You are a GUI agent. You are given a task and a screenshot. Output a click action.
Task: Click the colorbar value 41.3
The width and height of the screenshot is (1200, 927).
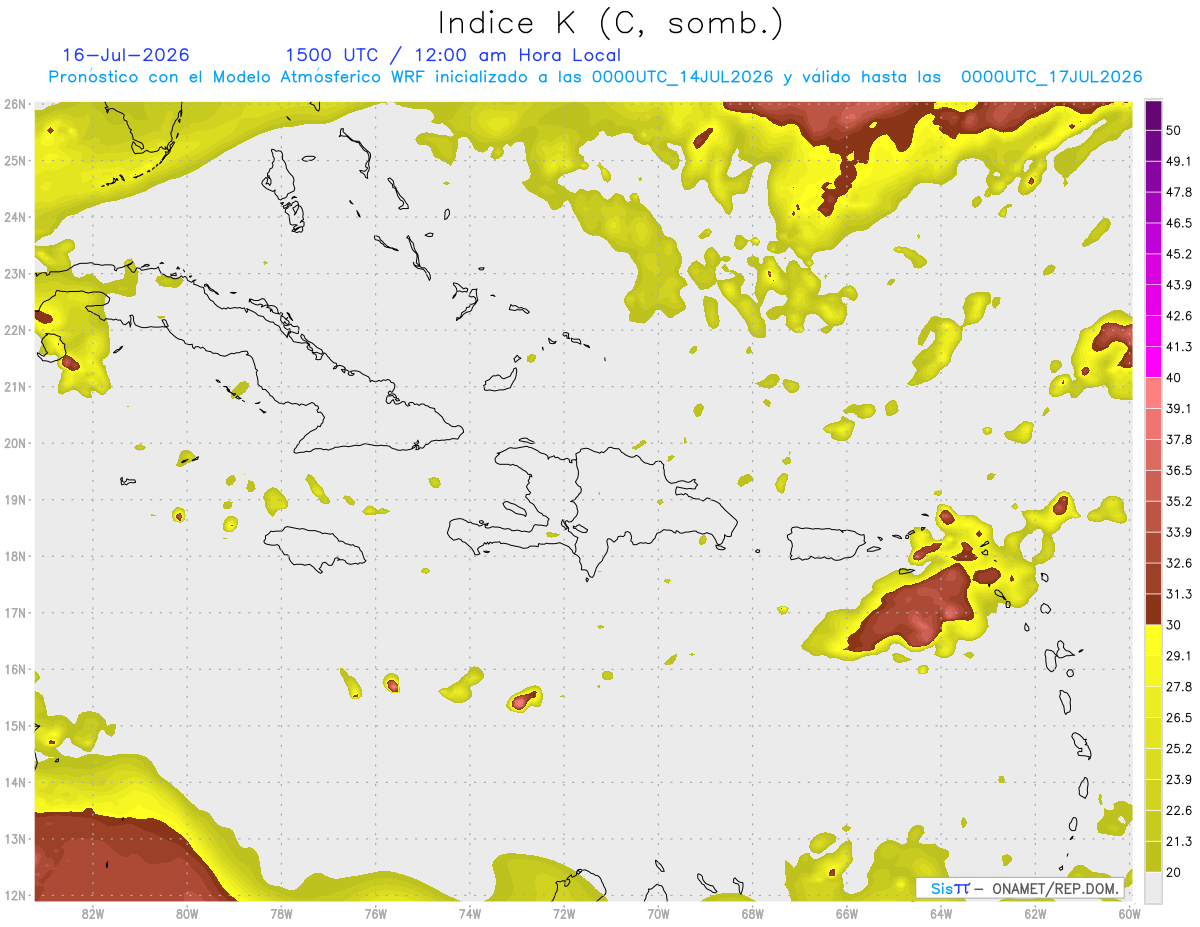[1179, 347]
